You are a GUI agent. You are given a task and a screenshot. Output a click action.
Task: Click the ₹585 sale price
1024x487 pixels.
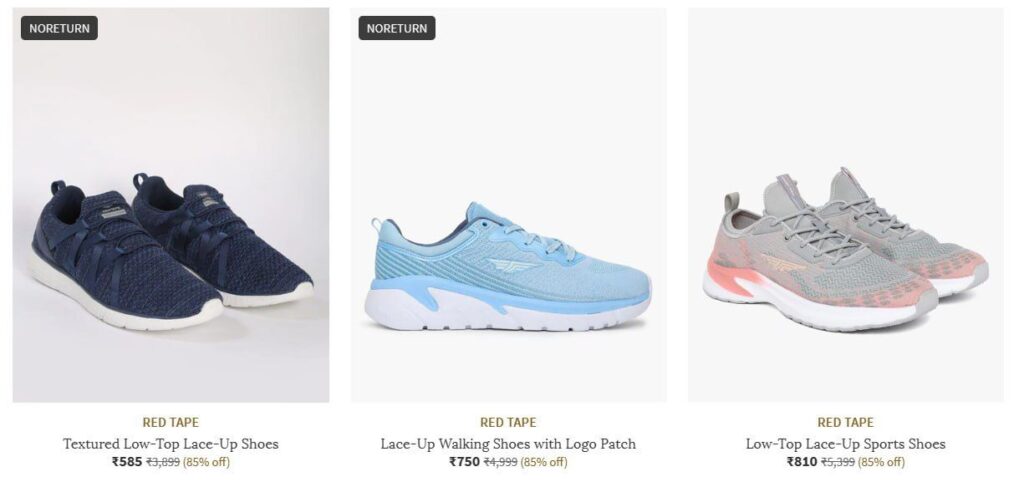[127, 462]
